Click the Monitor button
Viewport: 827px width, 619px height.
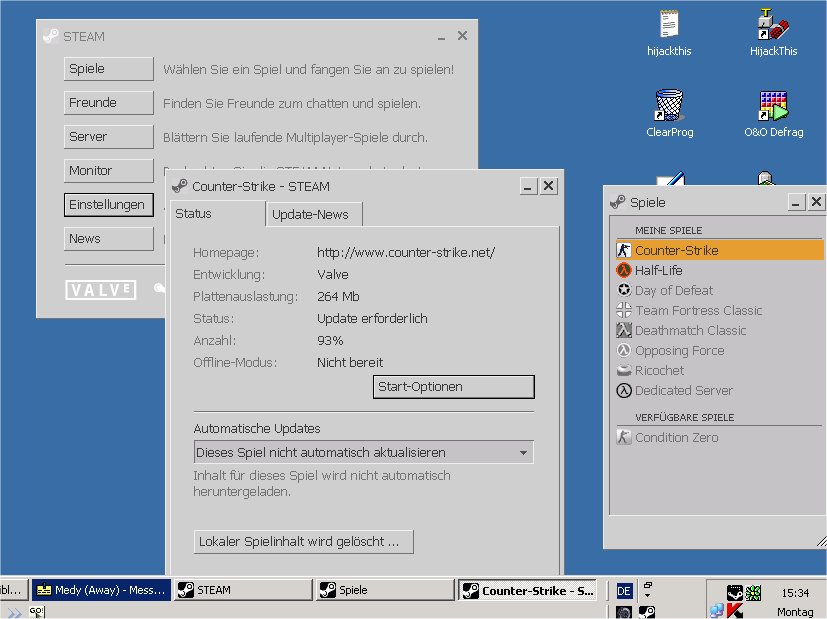(x=109, y=170)
